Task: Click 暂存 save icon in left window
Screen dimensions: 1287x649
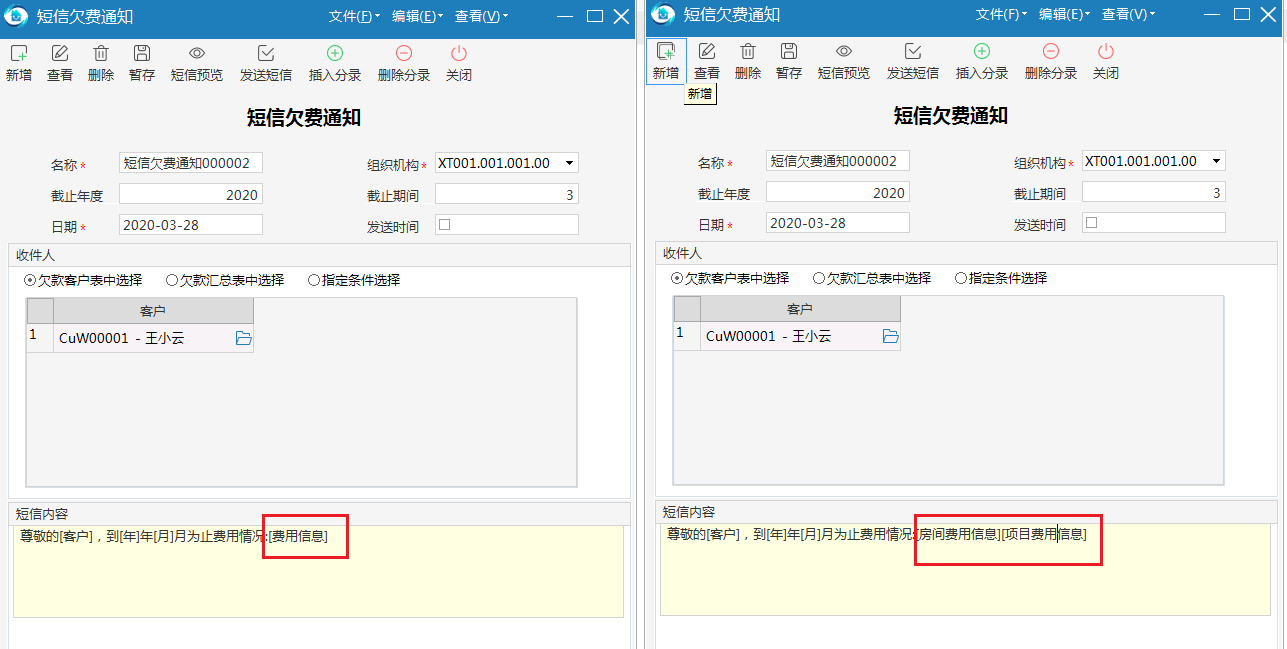Action: pyautogui.click(x=142, y=53)
